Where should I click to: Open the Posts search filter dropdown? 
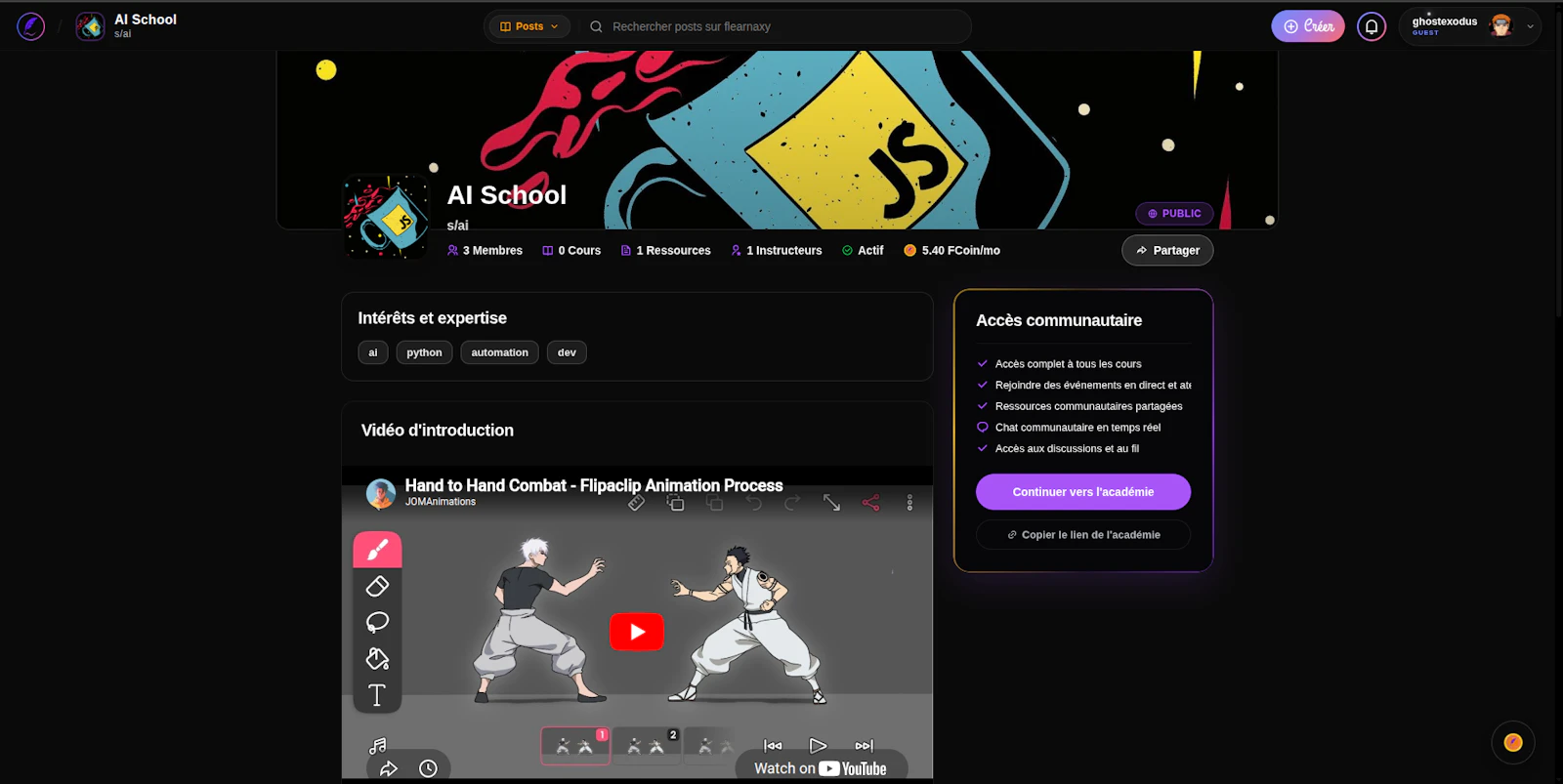click(x=529, y=26)
